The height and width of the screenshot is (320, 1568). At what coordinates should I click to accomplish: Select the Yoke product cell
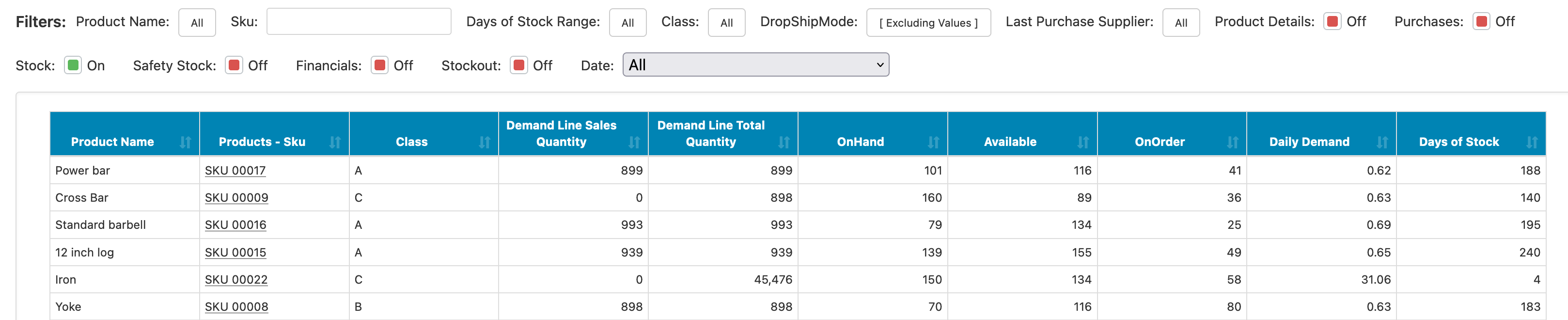[x=125, y=306]
